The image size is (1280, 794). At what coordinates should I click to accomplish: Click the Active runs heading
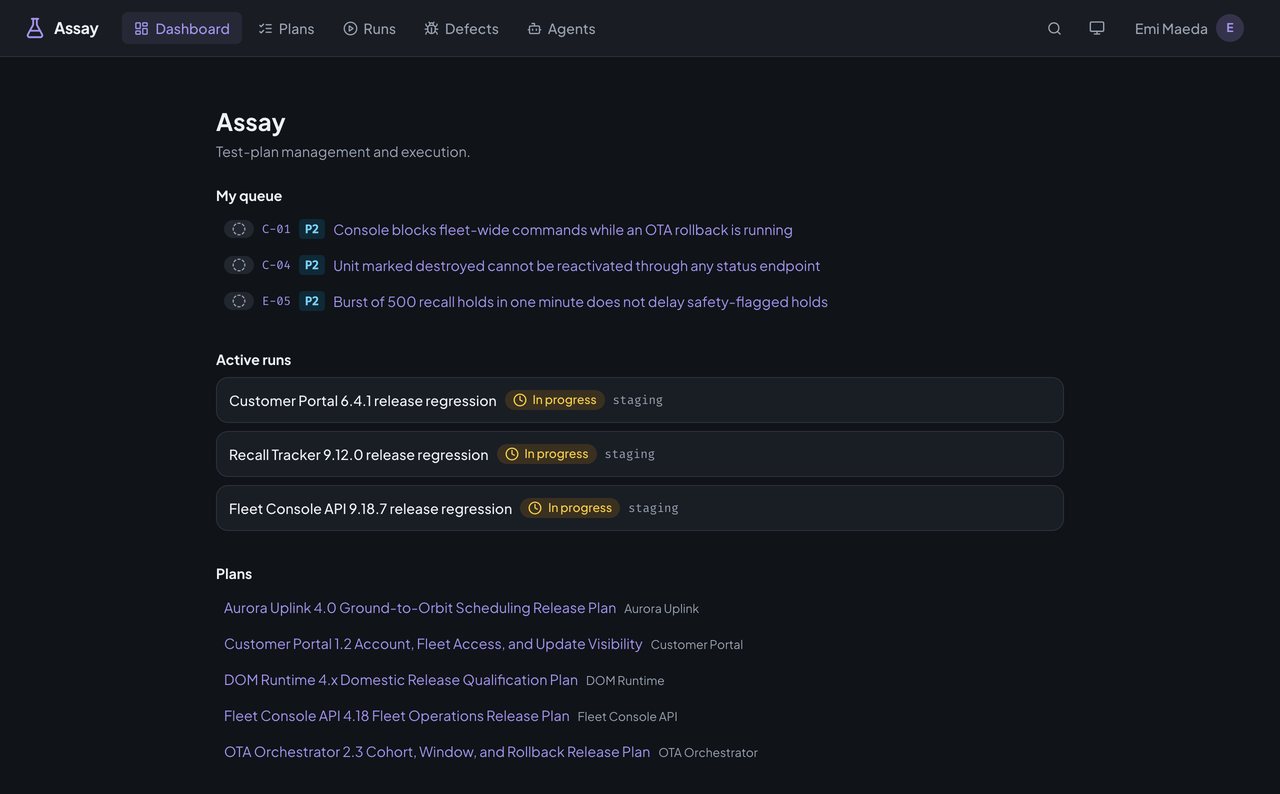(x=254, y=360)
